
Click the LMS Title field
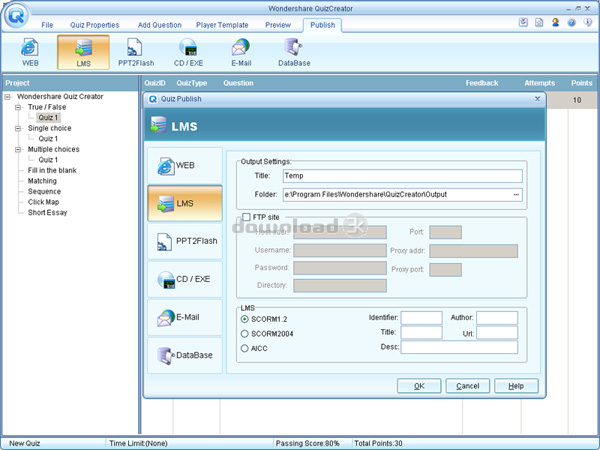click(x=421, y=332)
